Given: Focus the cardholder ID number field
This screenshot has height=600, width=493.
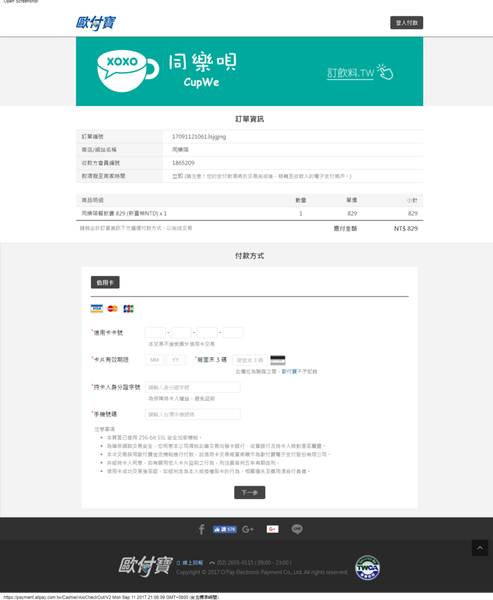Looking at the screenshot, I should click(x=193, y=387).
